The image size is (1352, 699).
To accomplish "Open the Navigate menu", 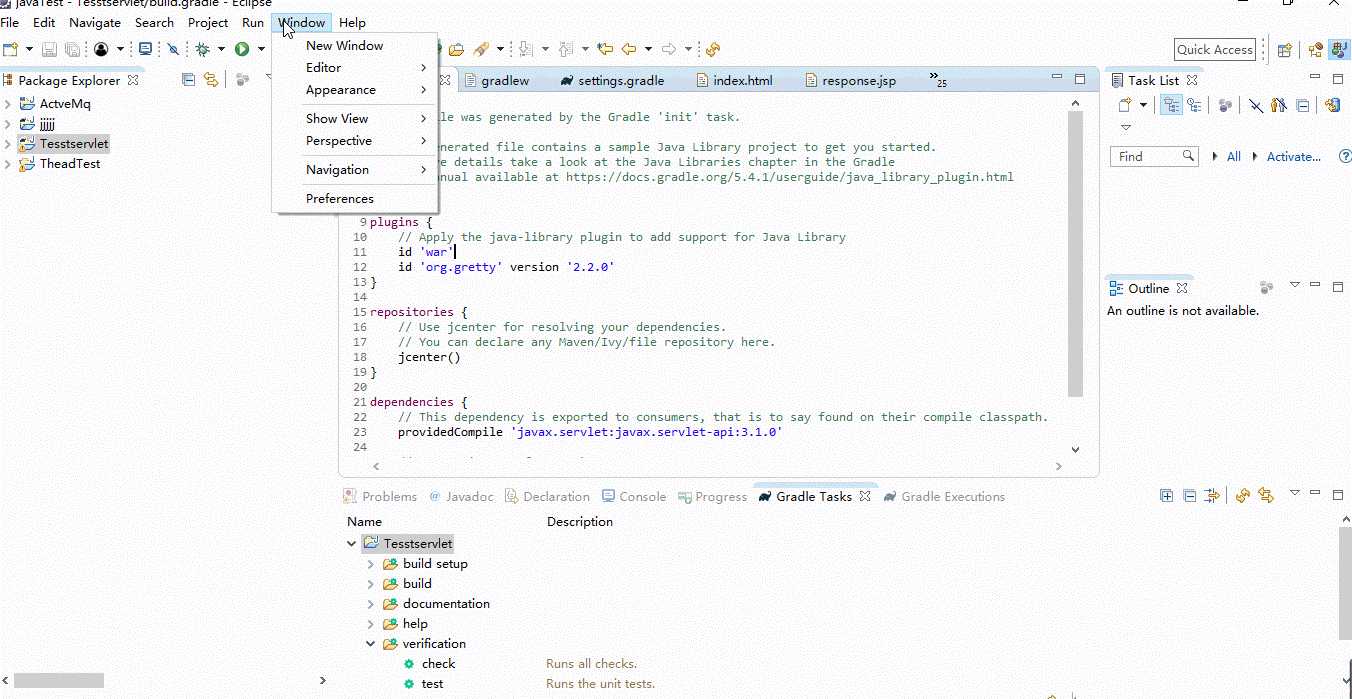I will (95, 22).
